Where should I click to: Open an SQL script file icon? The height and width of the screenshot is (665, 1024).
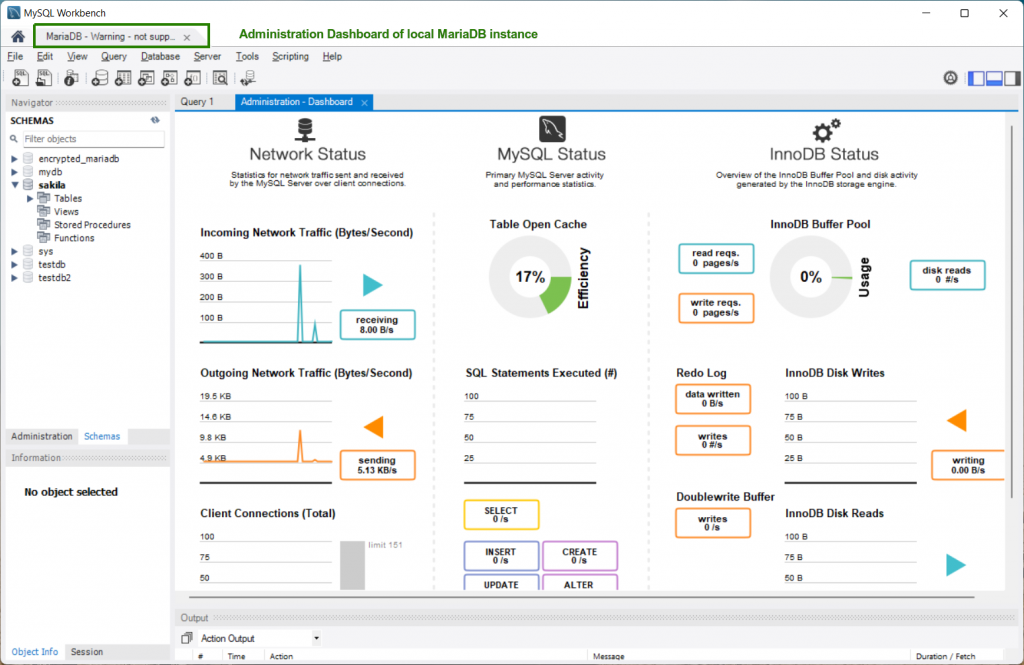tap(44, 78)
